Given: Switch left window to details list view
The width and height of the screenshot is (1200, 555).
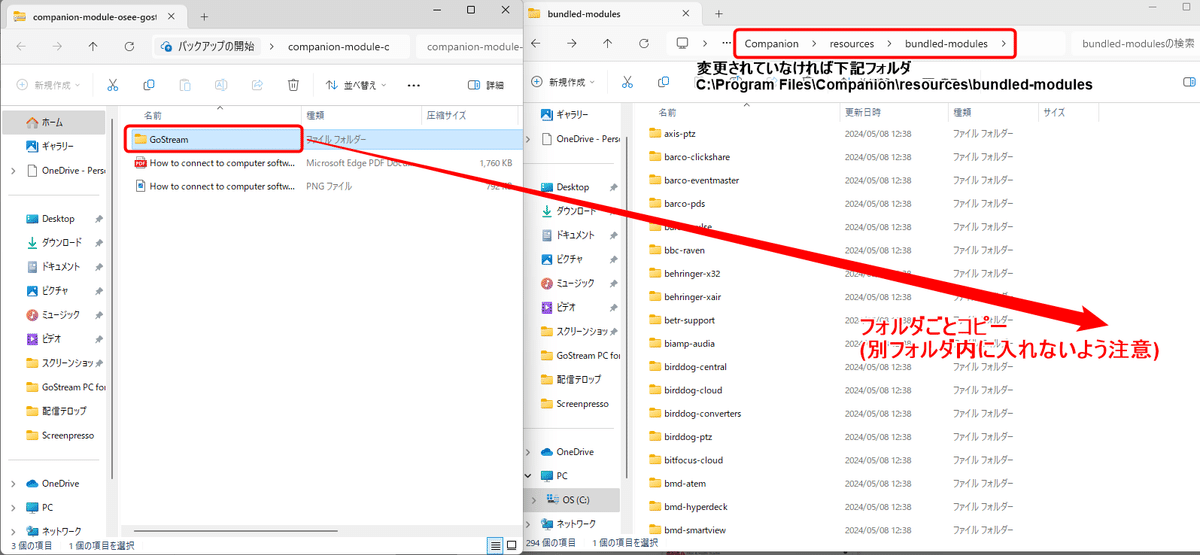Looking at the screenshot, I should 495,545.
